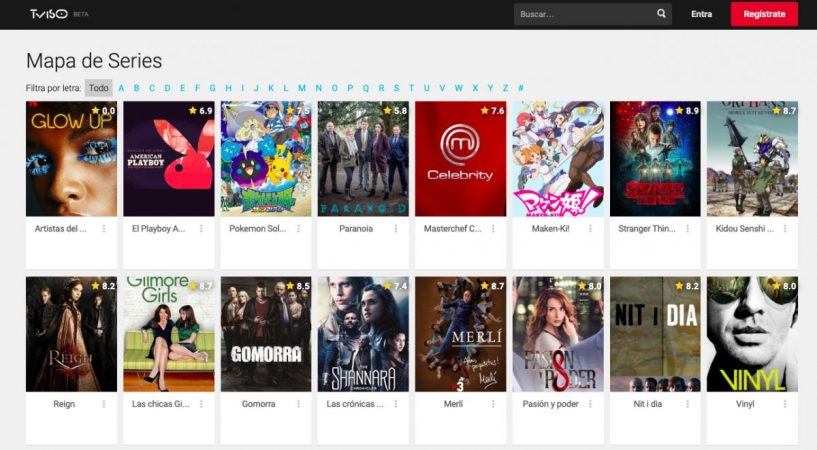Open options menu for Stranger Things card
Image resolution: width=817 pixels, height=450 pixels.
click(x=688, y=229)
